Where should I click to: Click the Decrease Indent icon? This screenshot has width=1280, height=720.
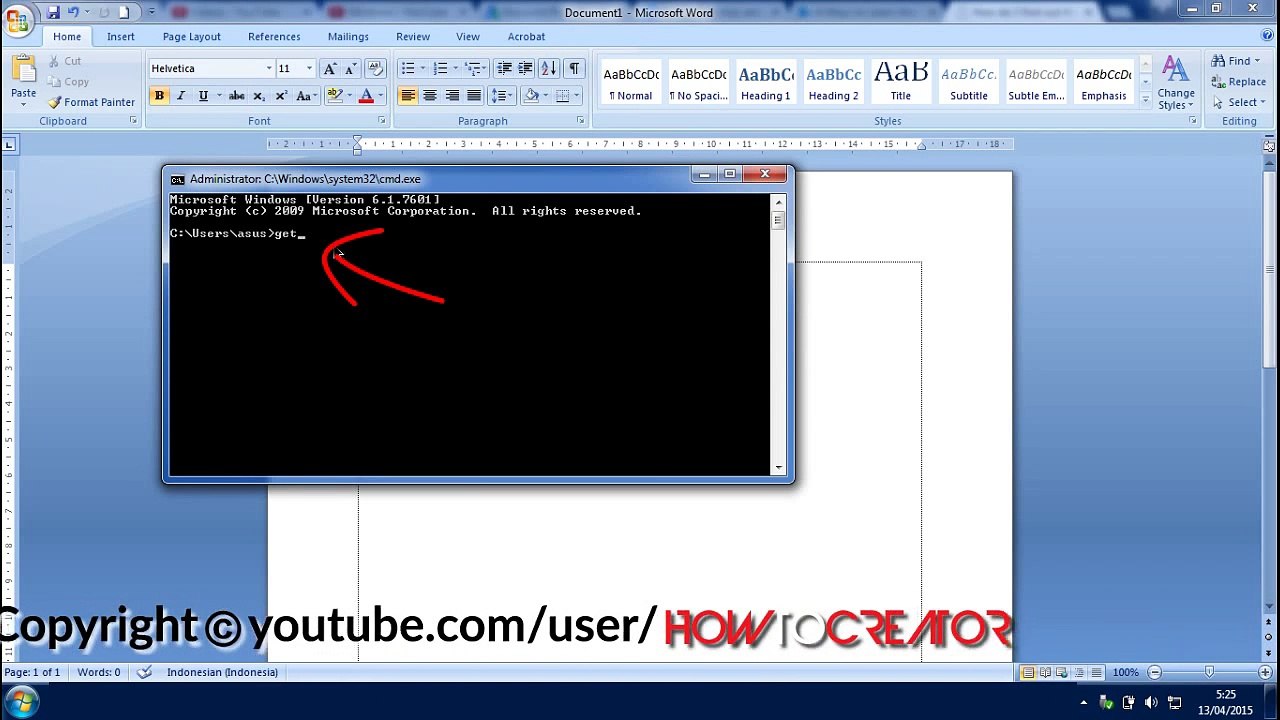click(x=504, y=69)
